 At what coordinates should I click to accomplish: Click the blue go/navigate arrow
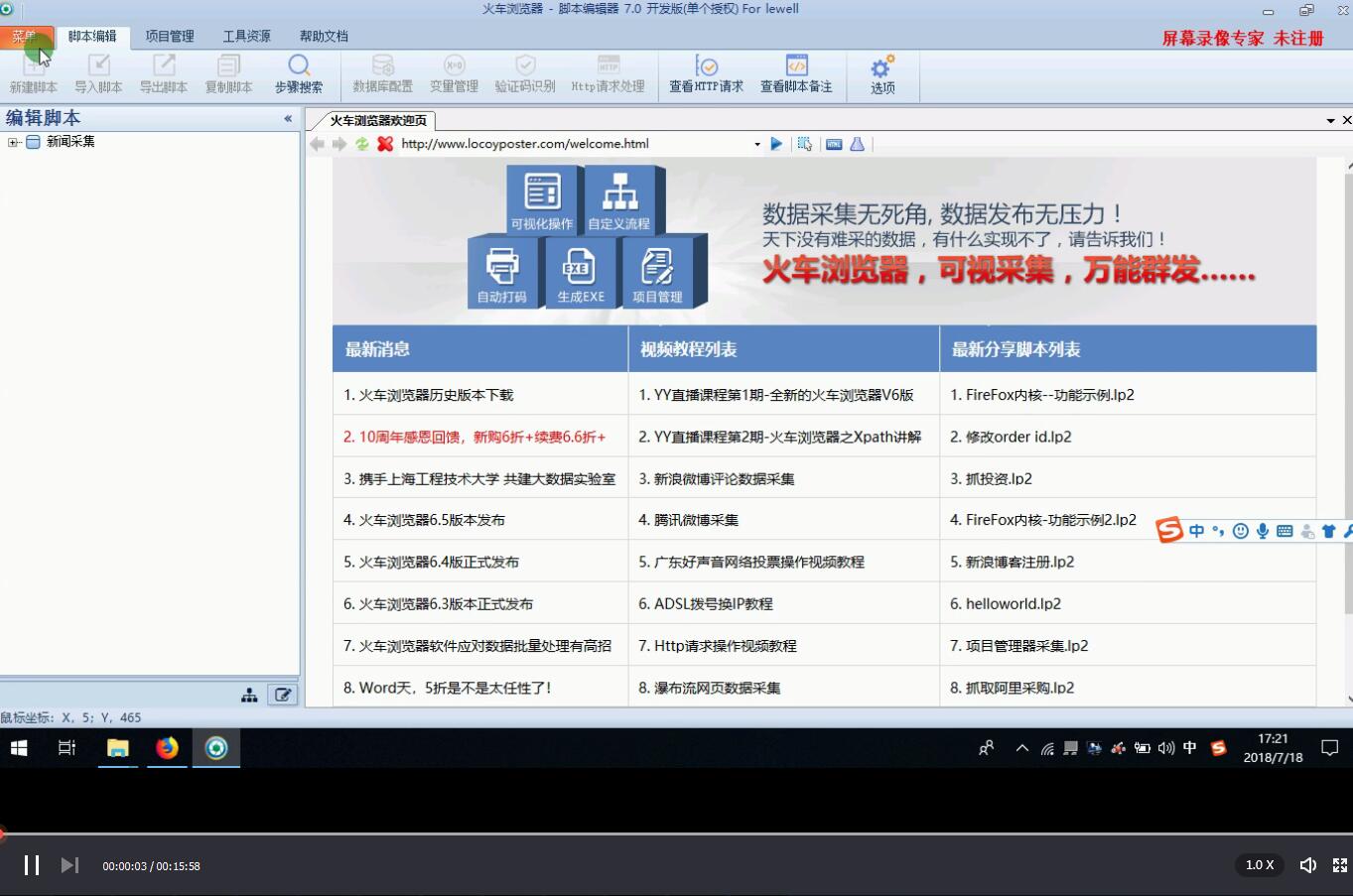[x=776, y=144]
